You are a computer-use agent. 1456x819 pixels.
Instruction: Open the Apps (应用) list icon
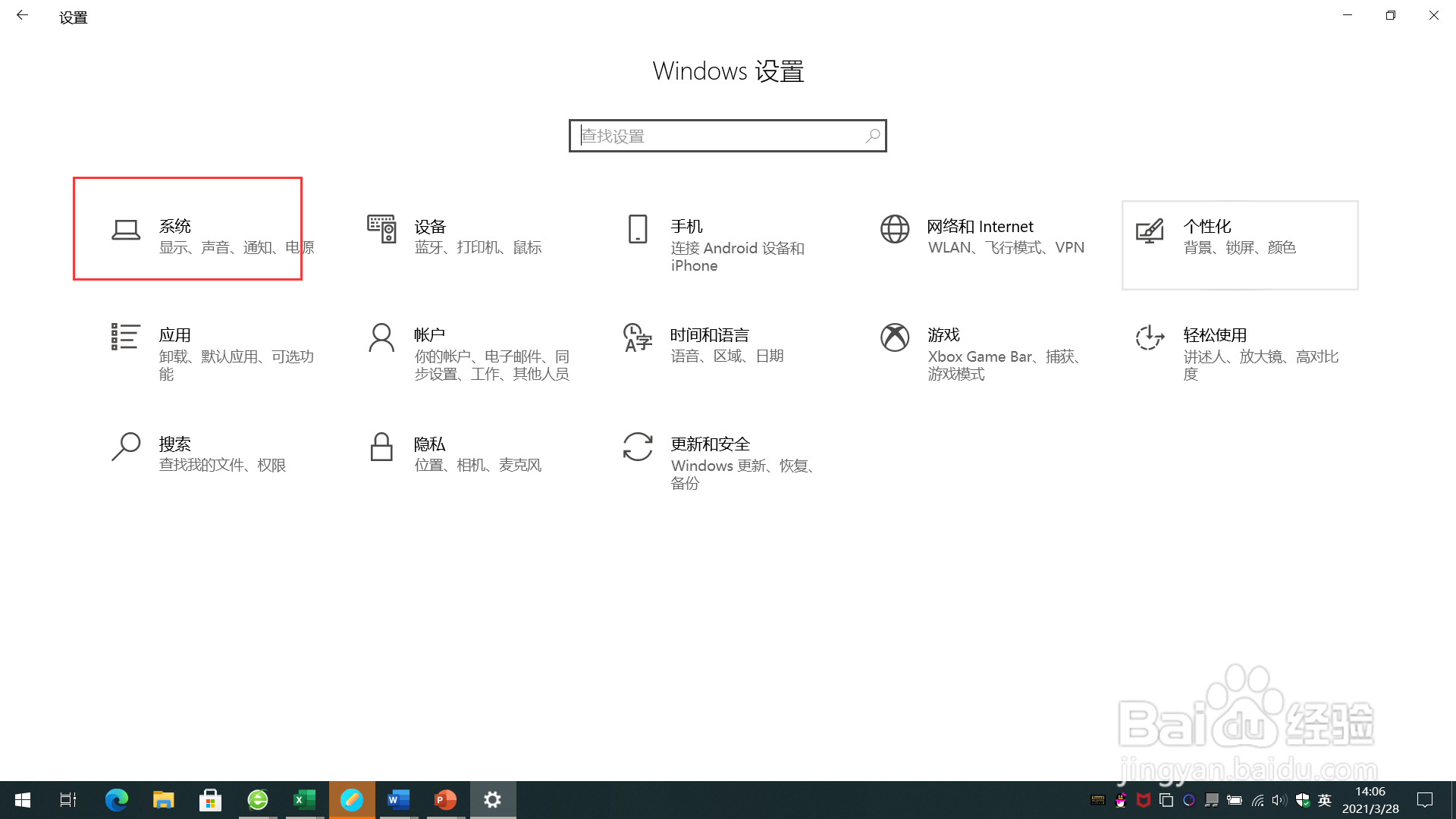(x=125, y=337)
